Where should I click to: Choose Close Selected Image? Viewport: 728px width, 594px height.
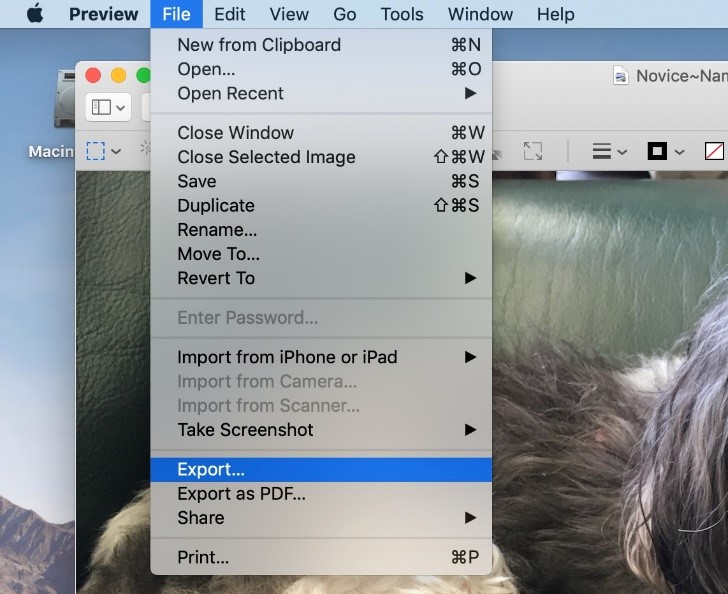click(321, 157)
